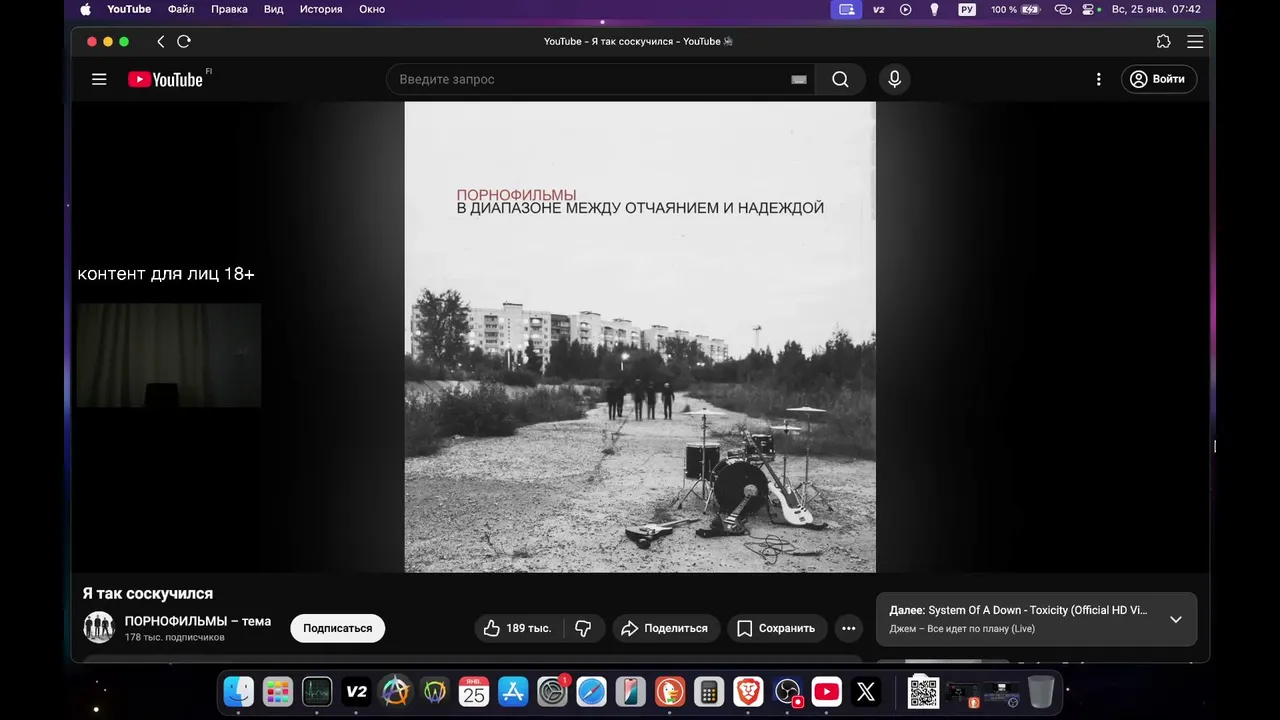Click the Поделиться share button
Screen dimensions: 1280x720
click(665, 628)
